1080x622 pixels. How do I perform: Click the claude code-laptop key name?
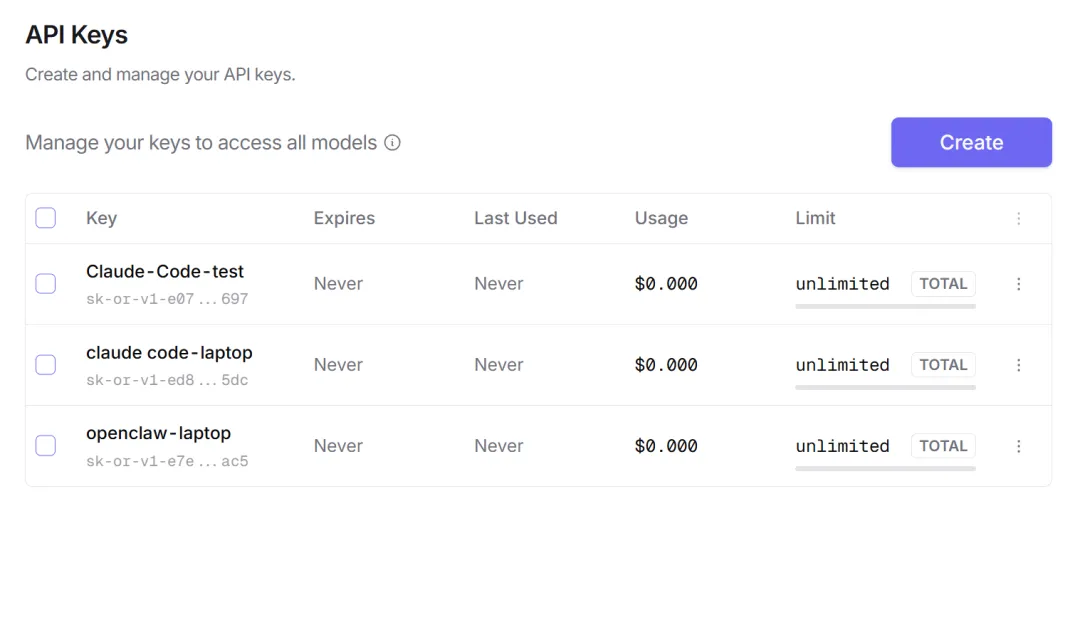(169, 353)
